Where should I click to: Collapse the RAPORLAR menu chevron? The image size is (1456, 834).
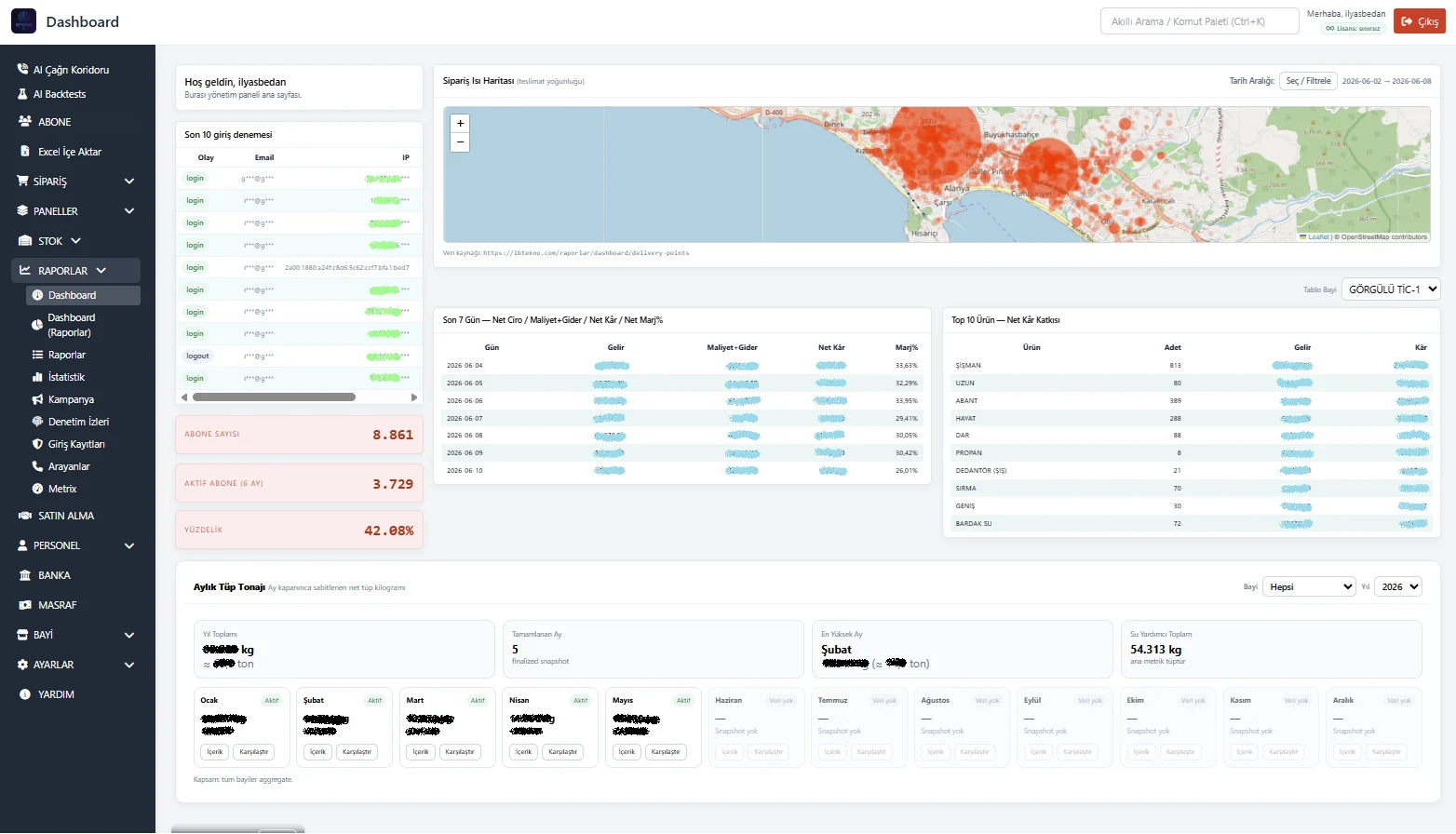(x=101, y=271)
